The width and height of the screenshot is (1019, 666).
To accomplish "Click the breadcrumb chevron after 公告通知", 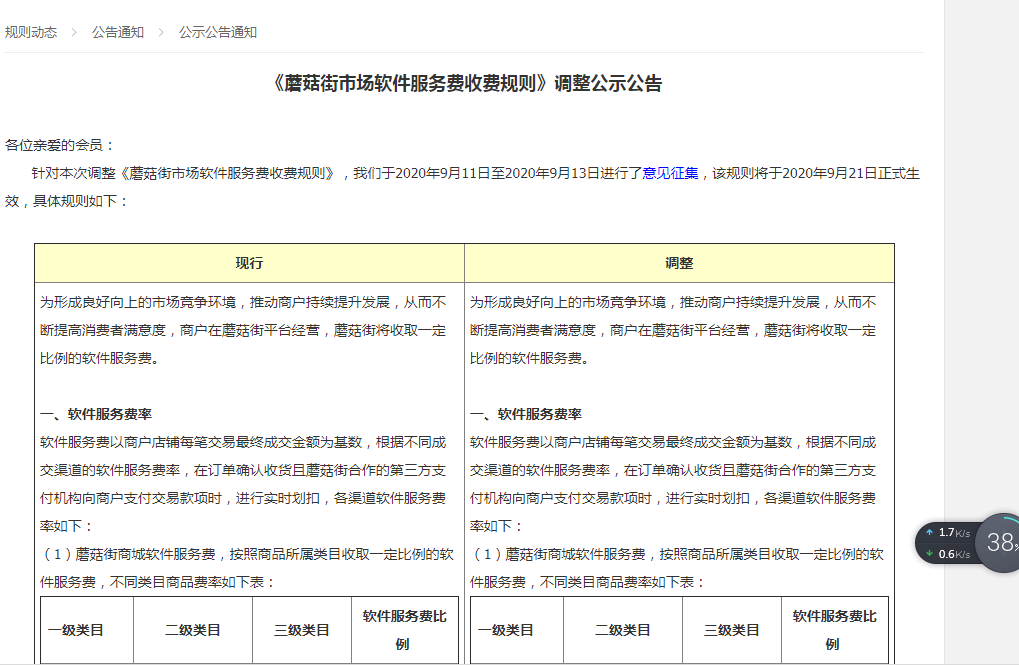I will (x=161, y=32).
